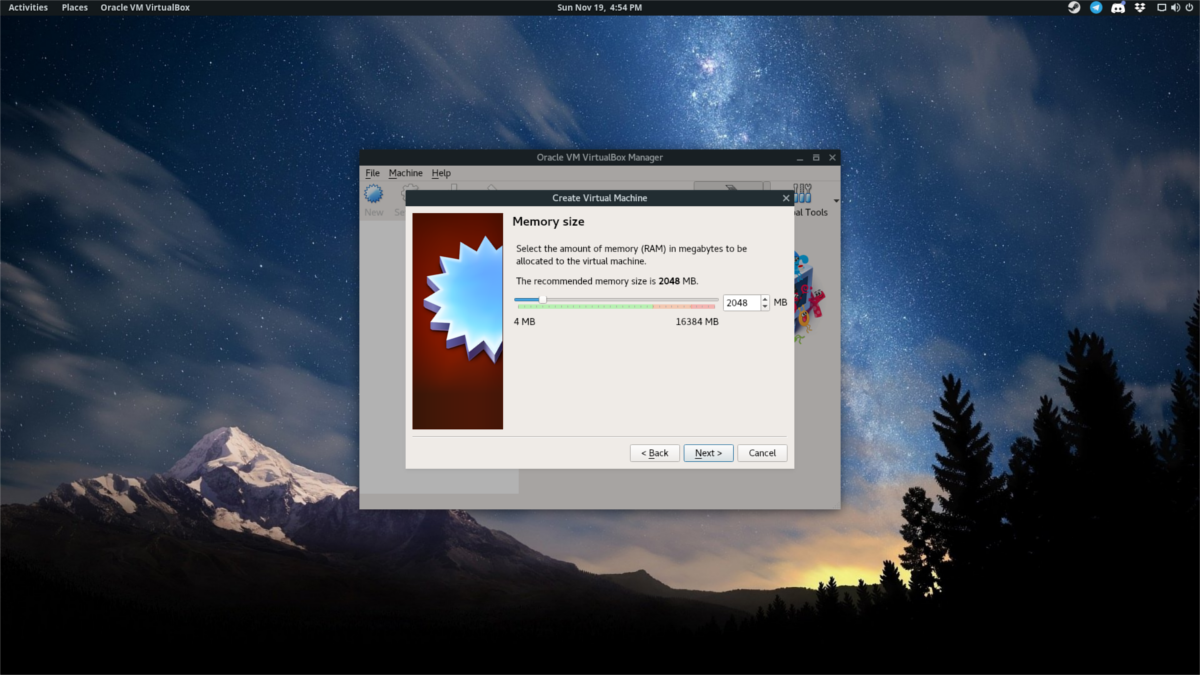Click the 4 MB minimum label

click(525, 322)
